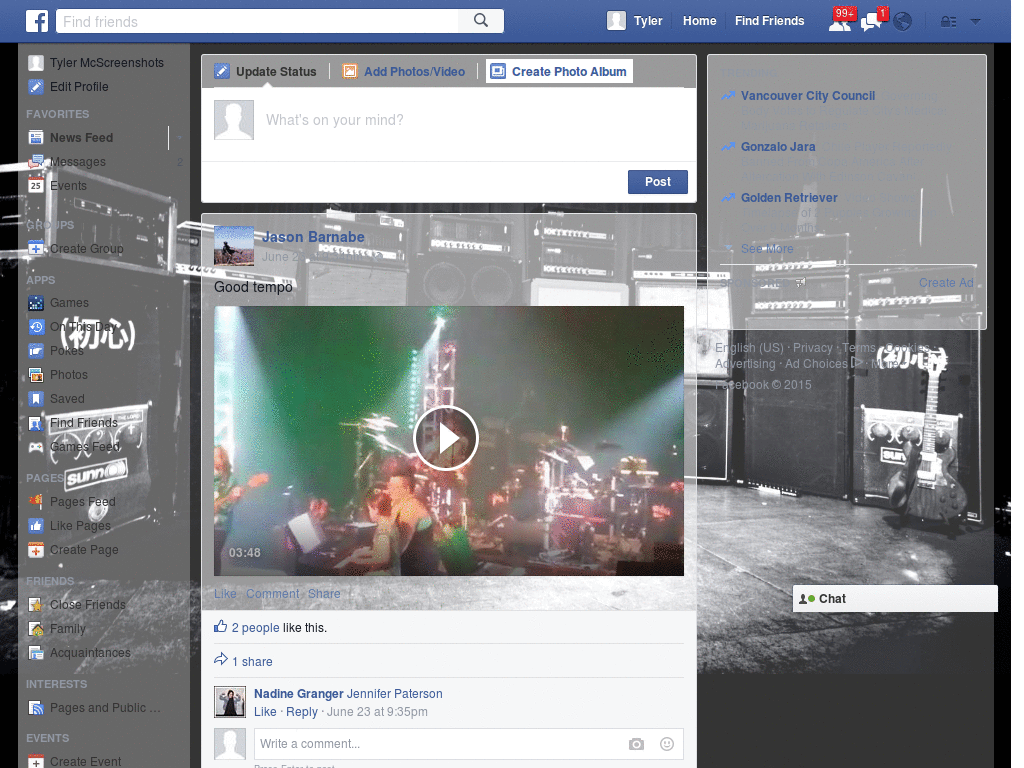The height and width of the screenshot is (768, 1024).
Task: Click the search magnifier button
Action: (481, 21)
